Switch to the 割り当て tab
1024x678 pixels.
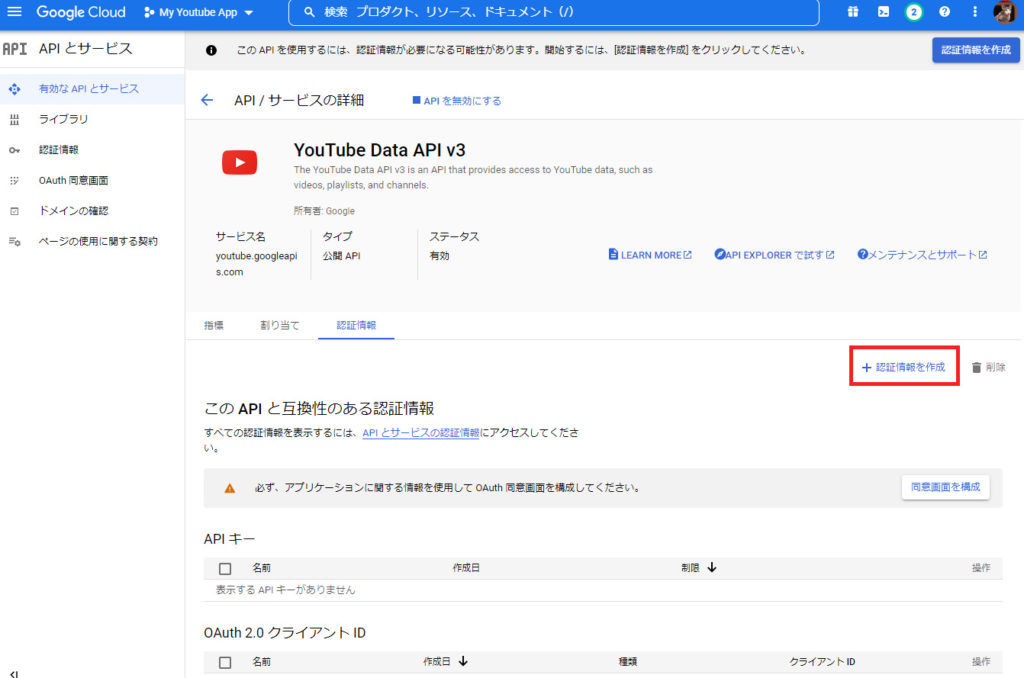click(x=280, y=325)
